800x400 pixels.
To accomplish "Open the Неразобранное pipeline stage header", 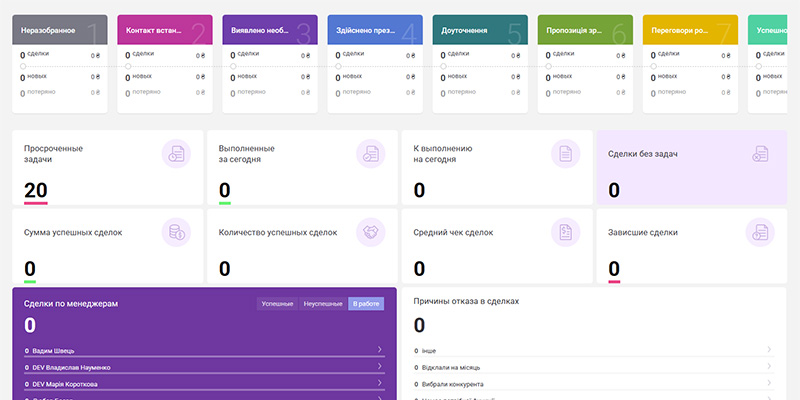I will (x=60, y=30).
